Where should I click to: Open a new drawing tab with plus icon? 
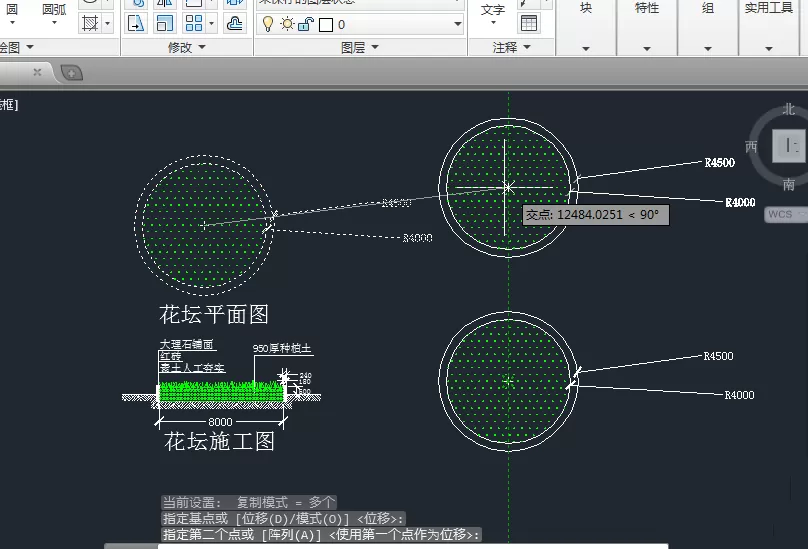pyautogui.click(x=72, y=73)
